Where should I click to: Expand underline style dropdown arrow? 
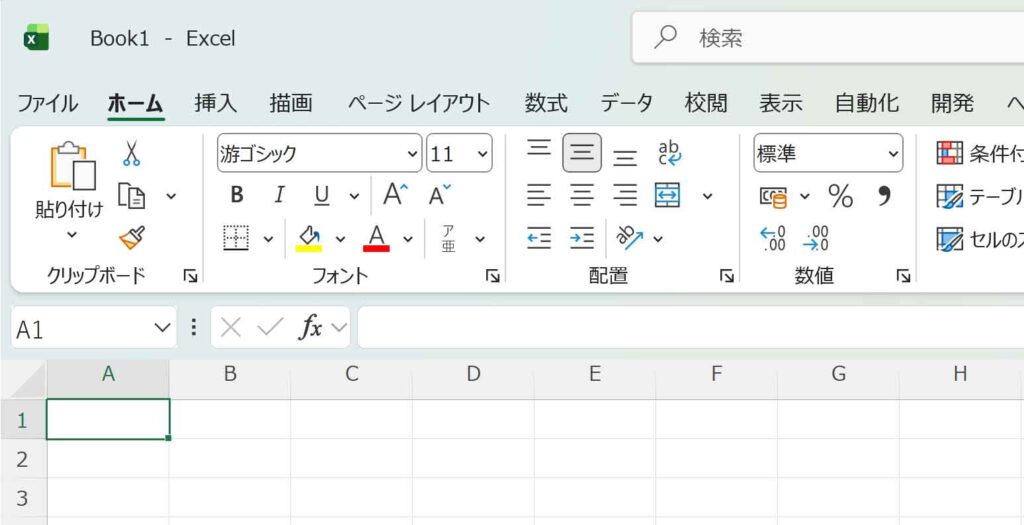[x=354, y=195]
